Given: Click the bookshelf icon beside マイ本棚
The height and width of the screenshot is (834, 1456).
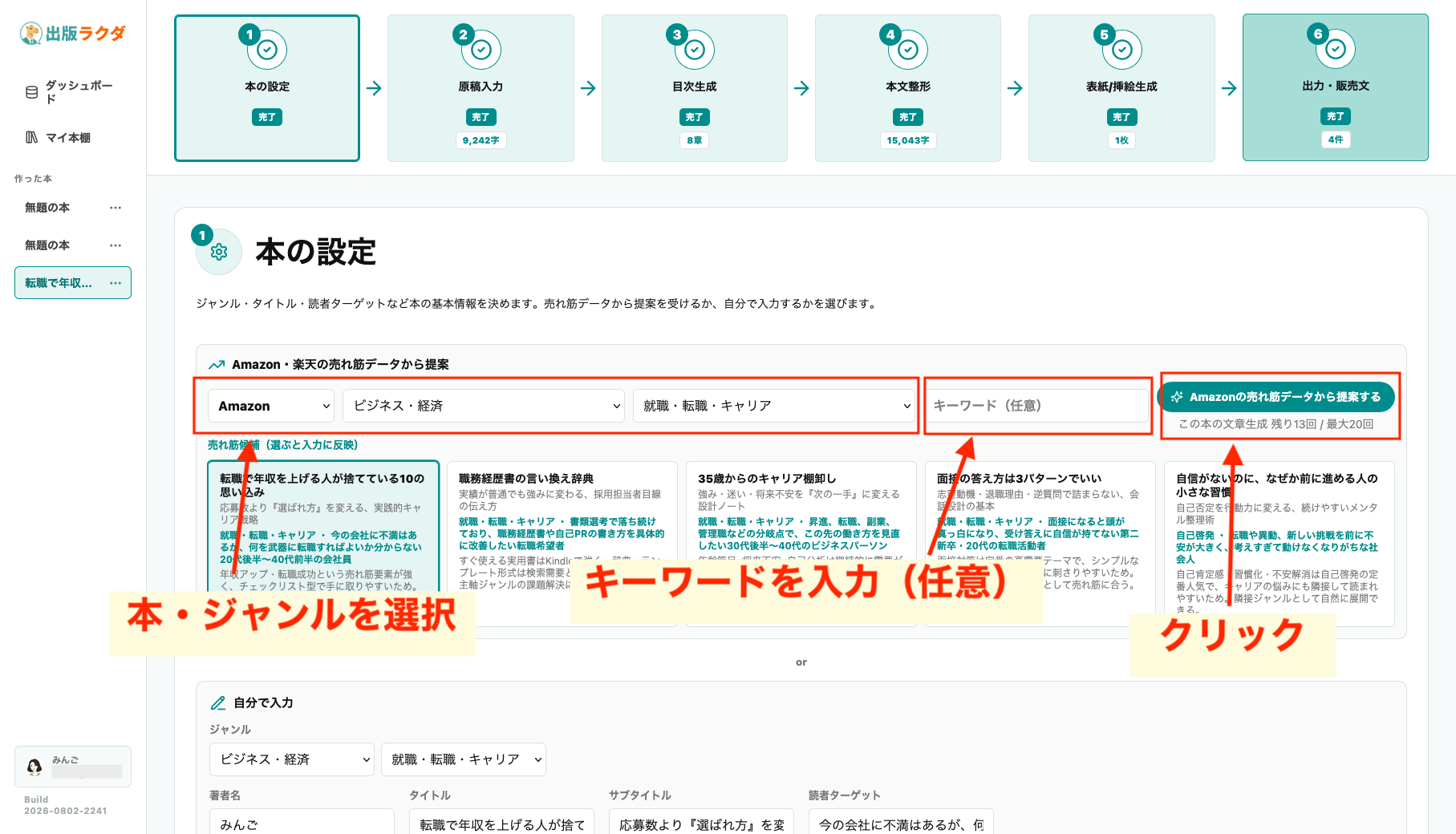Looking at the screenshot, I should (32, 137).
